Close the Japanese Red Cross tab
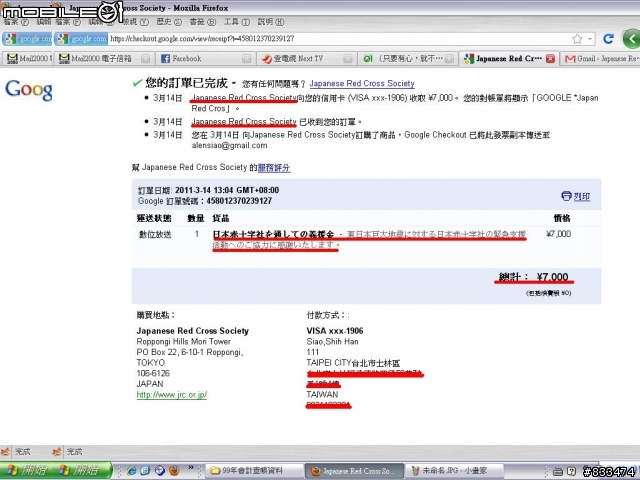Viewport: 640px width, 480px height. tap(550, 59)
